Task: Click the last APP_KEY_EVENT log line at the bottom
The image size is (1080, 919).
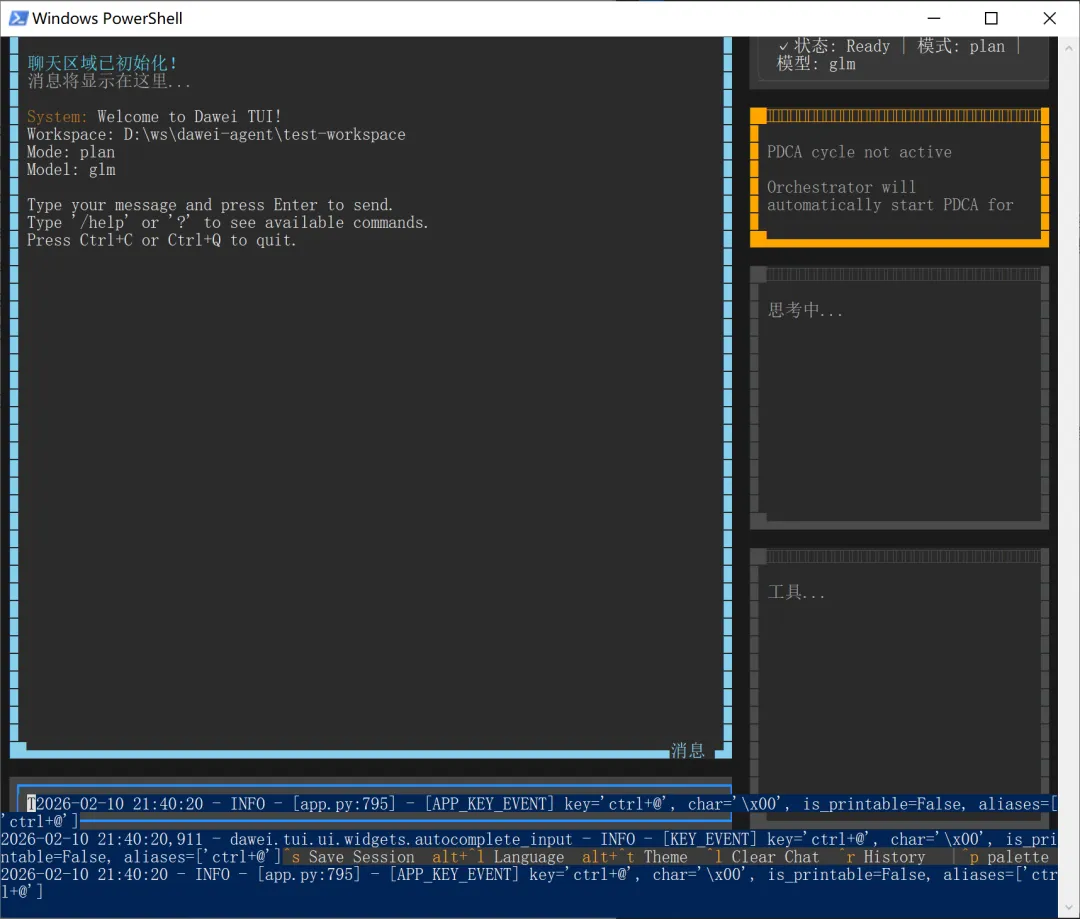Action: (528, 883)
